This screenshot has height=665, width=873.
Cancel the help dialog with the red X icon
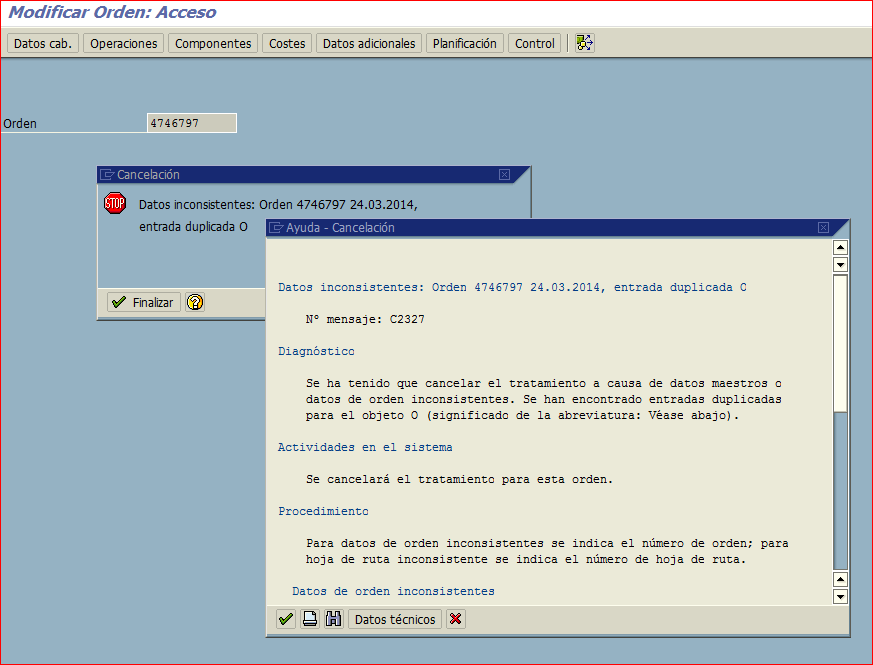click(x=455, y=619)
